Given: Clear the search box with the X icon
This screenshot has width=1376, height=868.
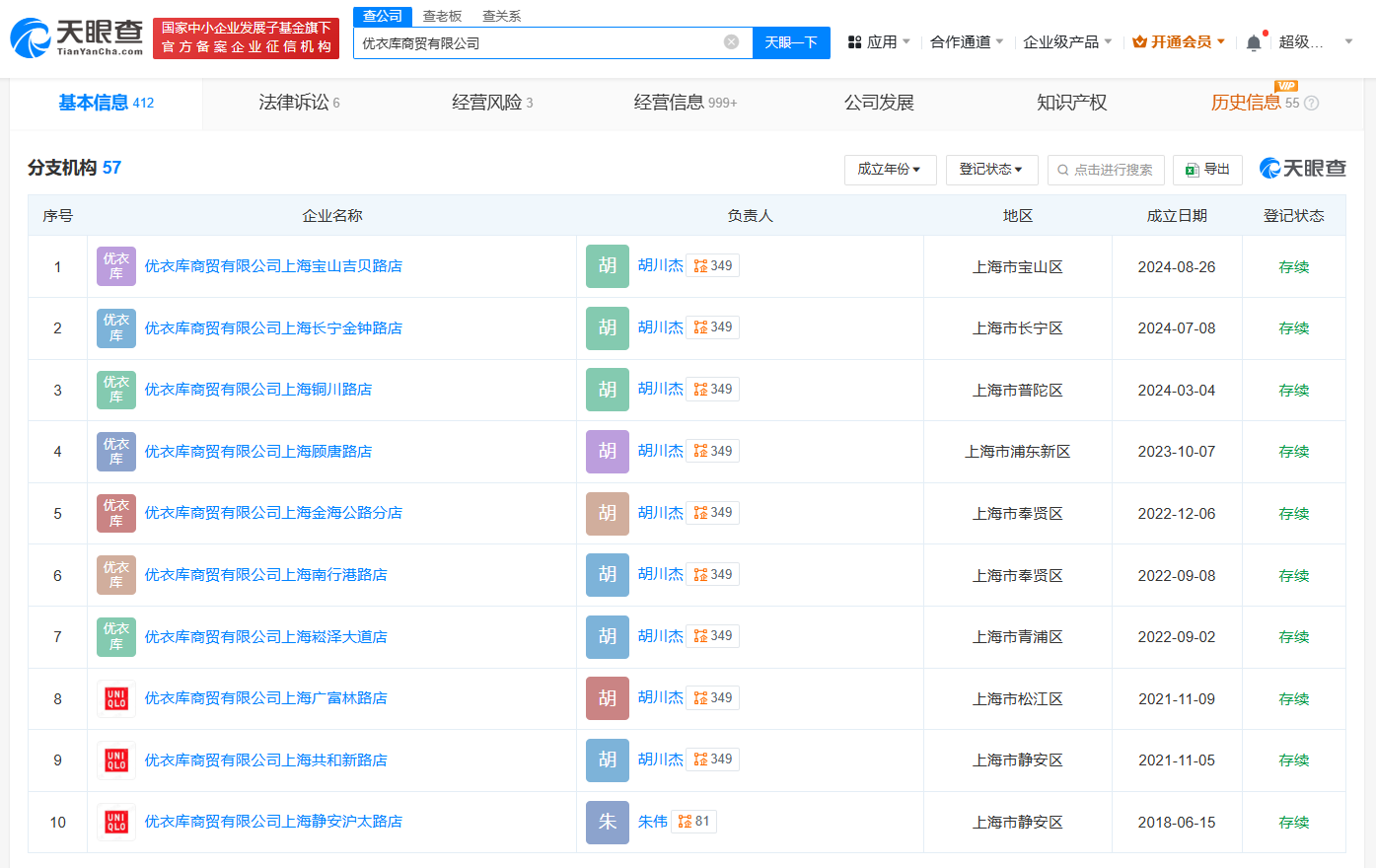Looking at the screenshot, I should [731, 42].
